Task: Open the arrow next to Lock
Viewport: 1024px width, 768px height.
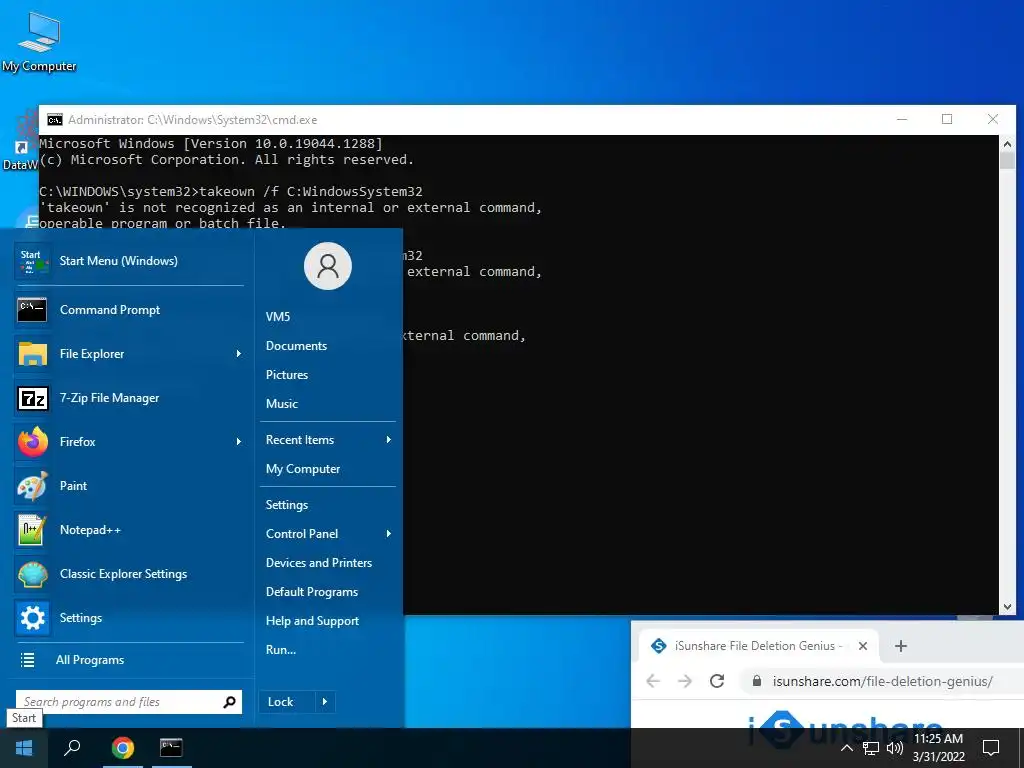Action: pos(325,702)
